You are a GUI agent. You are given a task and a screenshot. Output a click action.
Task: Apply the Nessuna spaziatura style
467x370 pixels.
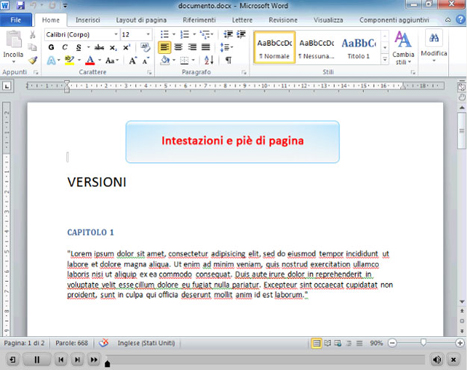pos(316,47)
